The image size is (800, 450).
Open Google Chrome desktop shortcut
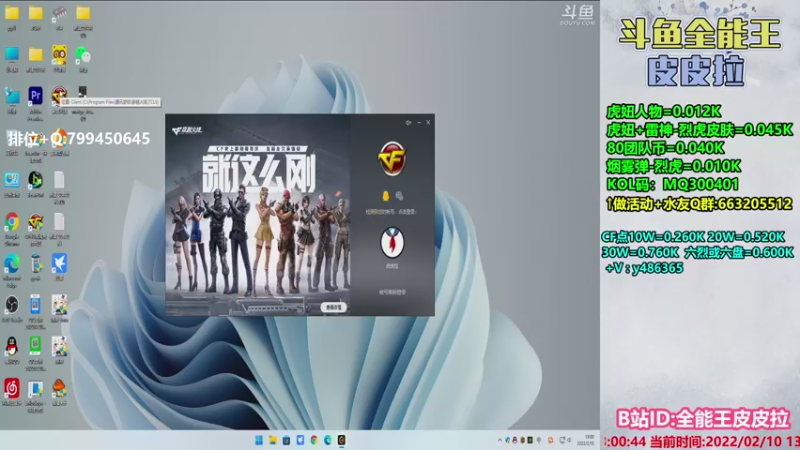12,229
